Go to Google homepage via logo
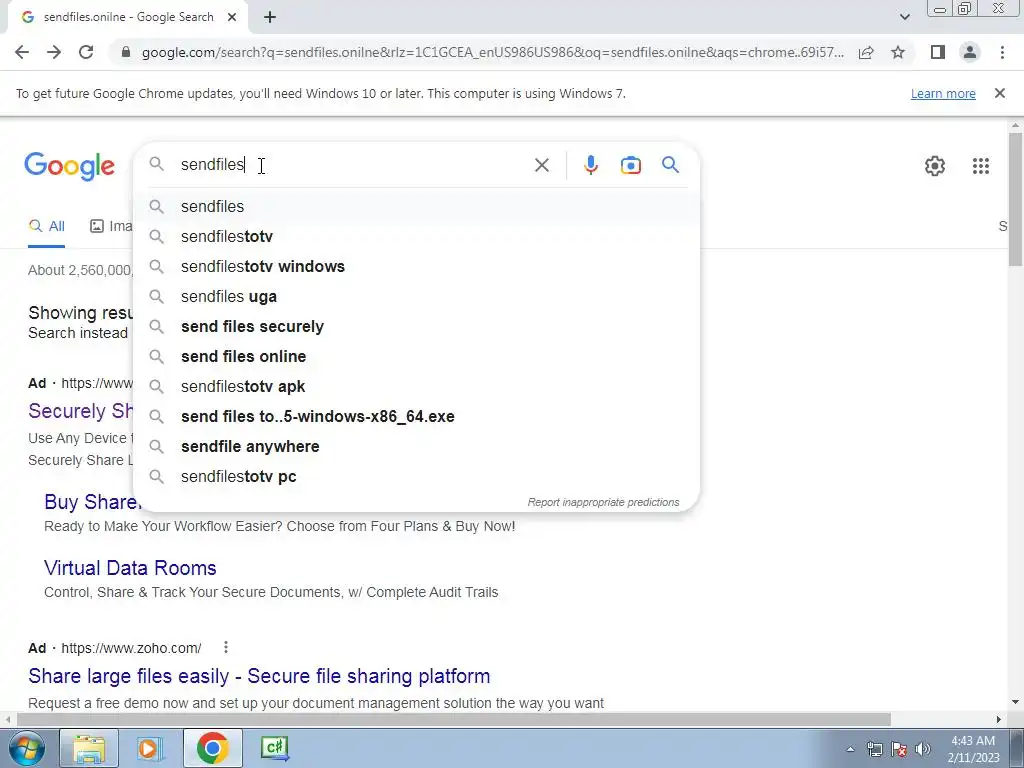Image resolution: width=1024 pixels, height=768 pixels. coord(69,167)
